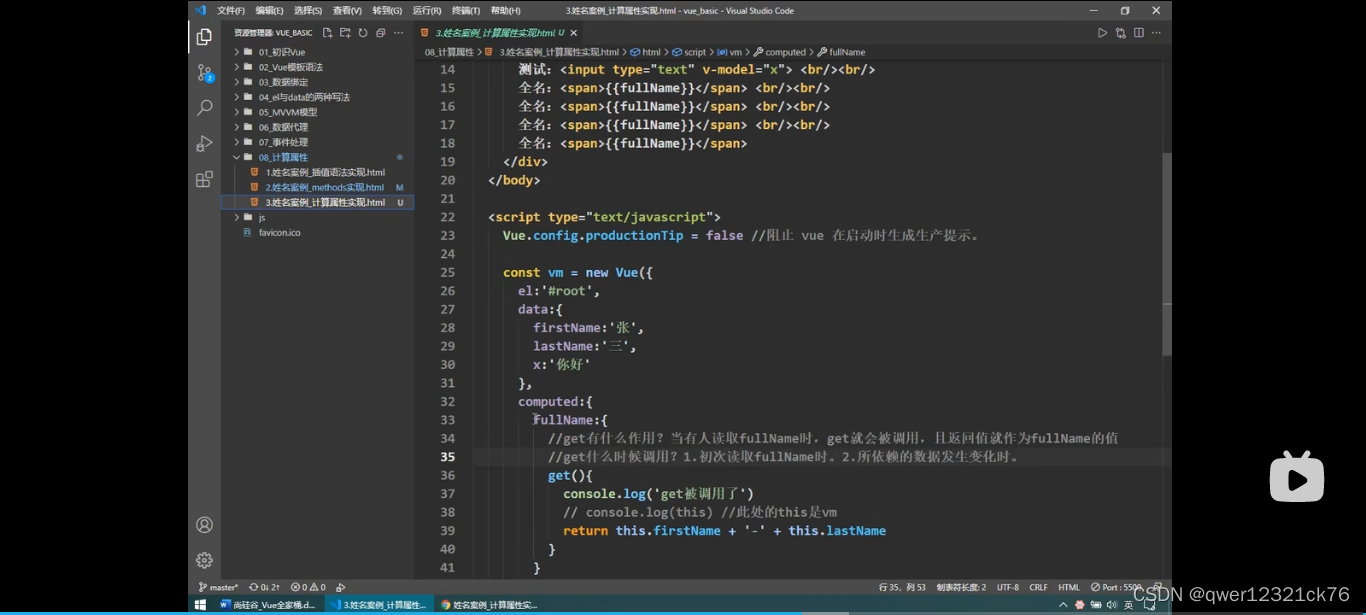This screenshot has height=615, width=1366.
Task: Switch to the Word 尚硅谷_Vue全家桶 taskbar item
Action: point(268,605)
